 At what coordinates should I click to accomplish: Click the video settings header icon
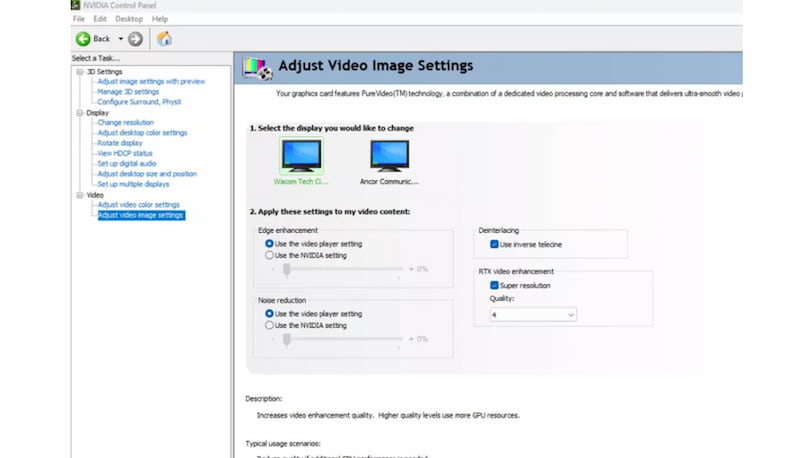[257, 67]
